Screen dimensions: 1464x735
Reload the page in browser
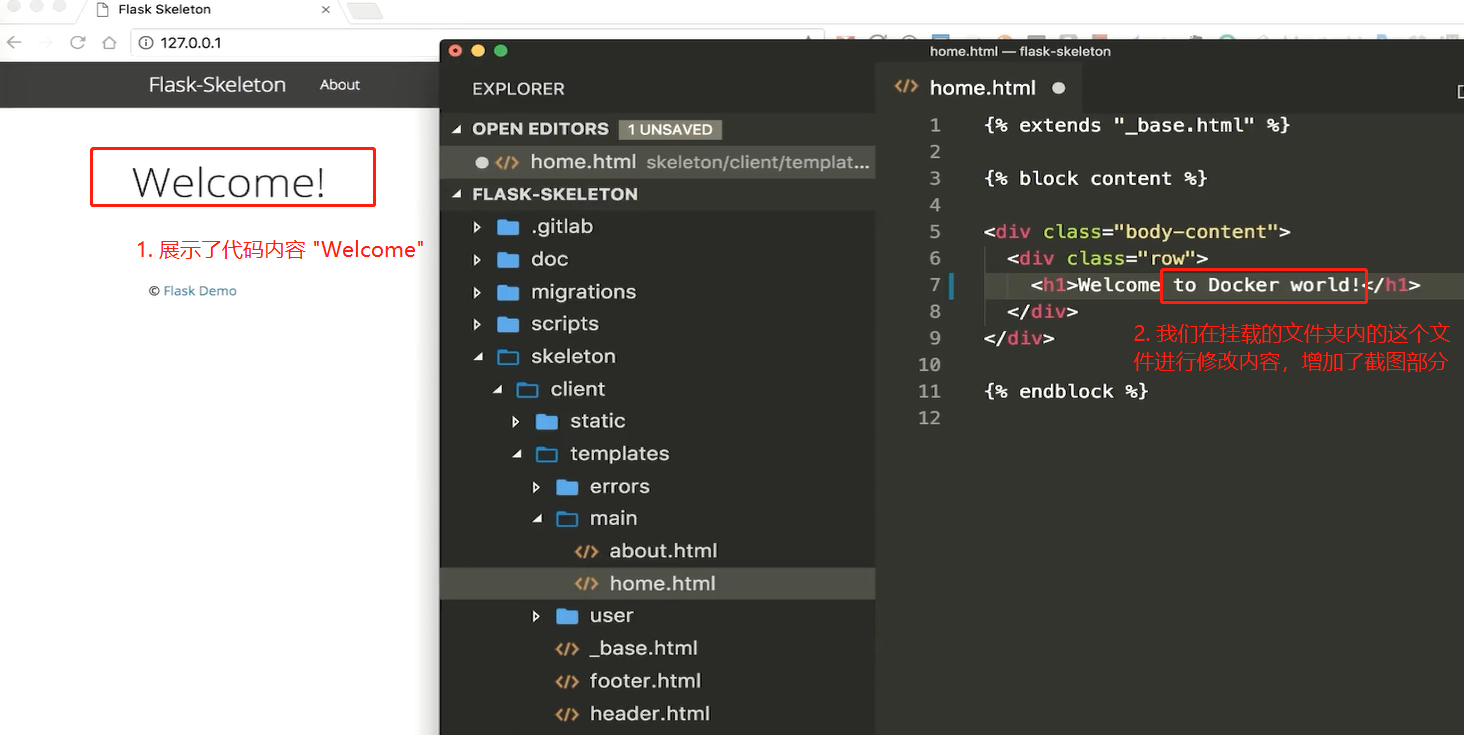click(78, 43)
